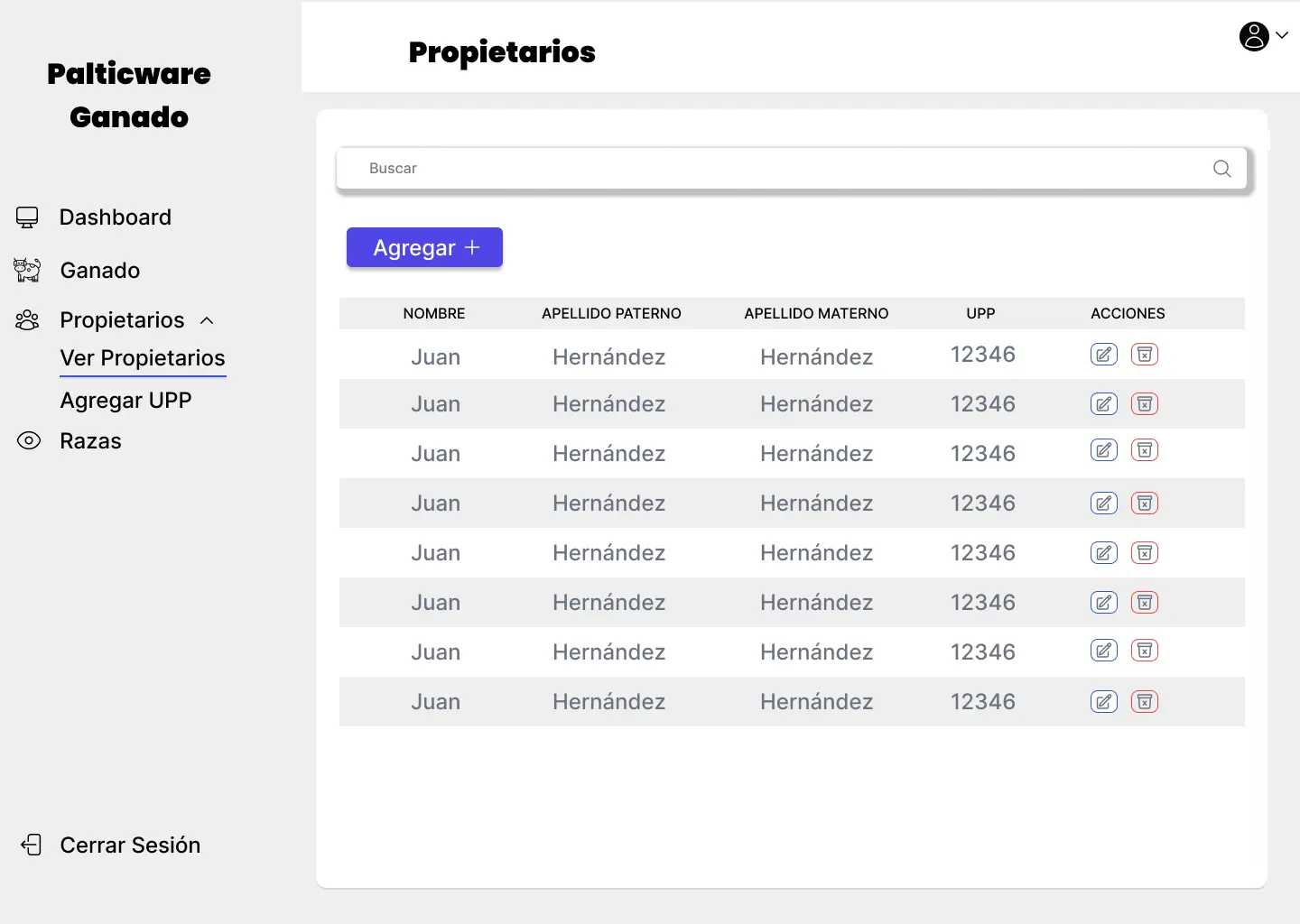
Task: Click the user profile avatar icon
Action: (1253, 36)
